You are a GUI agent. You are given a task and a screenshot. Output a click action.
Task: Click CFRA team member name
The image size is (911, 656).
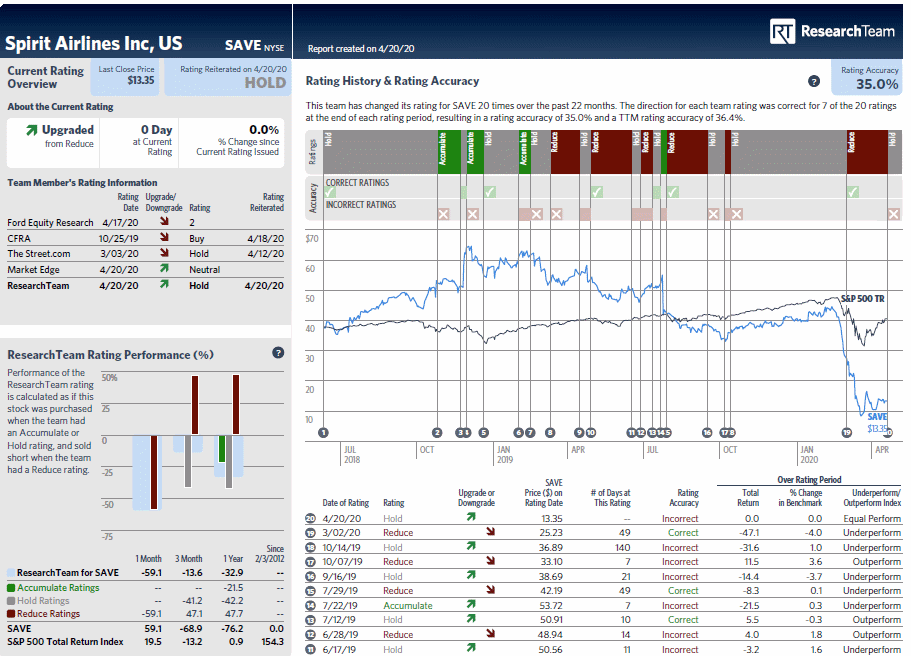pos(19,238)
